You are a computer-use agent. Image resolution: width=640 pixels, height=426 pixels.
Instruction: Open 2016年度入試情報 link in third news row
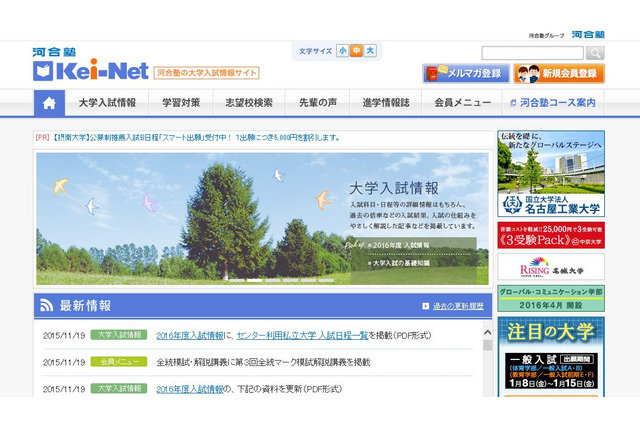pyautogui.click(x=190, y=389)
